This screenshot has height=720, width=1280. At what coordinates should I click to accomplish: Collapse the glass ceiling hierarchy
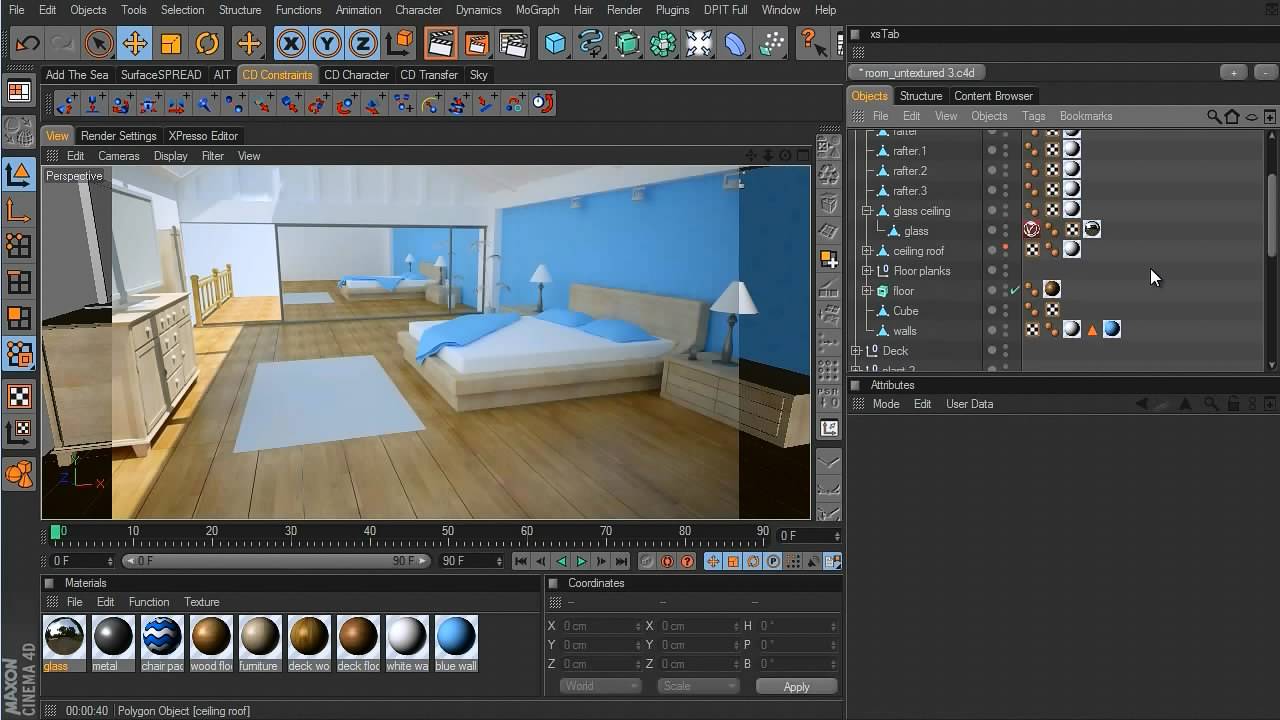(x=867, y=211)
